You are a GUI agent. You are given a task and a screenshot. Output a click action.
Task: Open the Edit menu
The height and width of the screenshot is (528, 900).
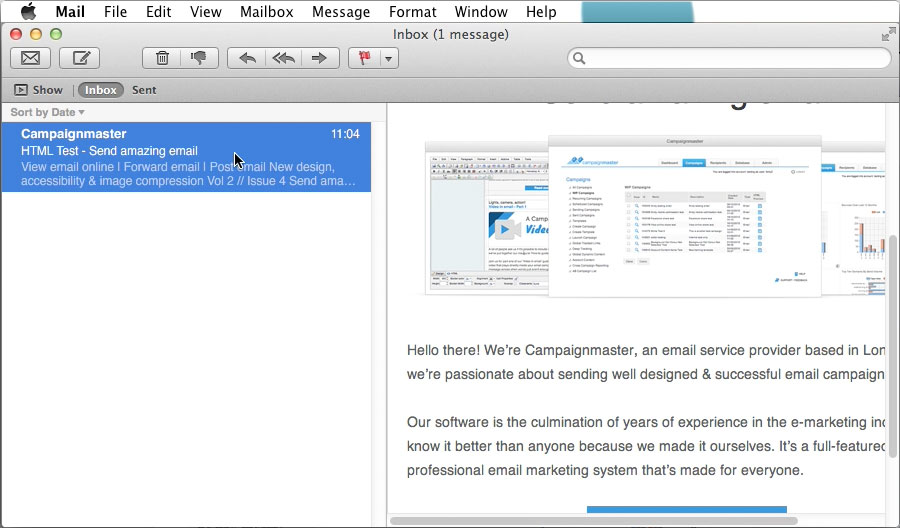[x=158, y=11]
